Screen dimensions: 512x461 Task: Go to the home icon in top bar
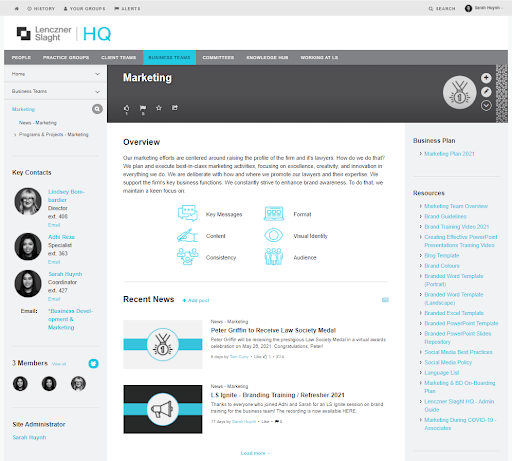pos(17,9)
